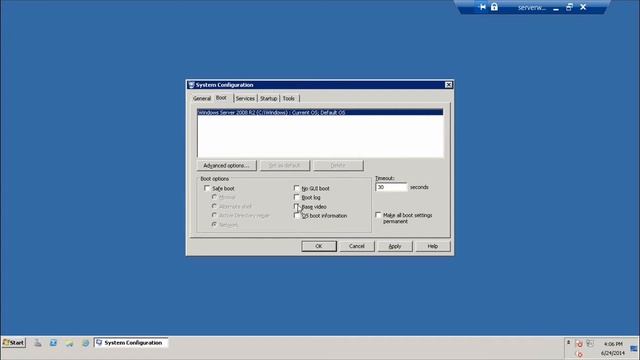Toggle Make all boot settings permanent
640x360 pixels.
click(378, 215)
